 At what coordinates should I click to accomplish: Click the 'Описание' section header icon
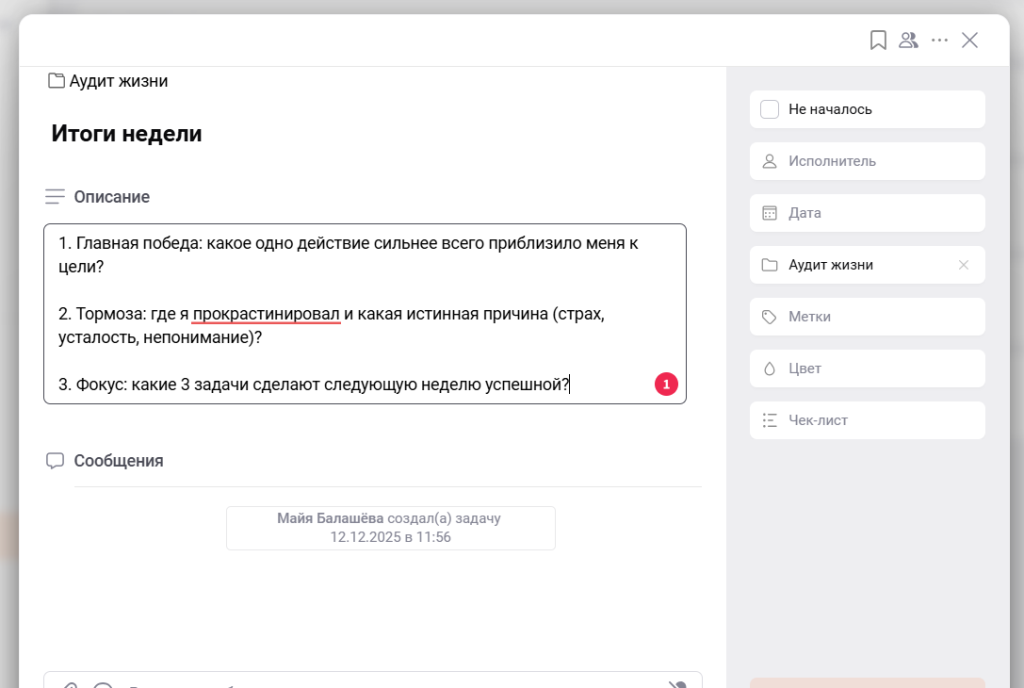pos(55,197)
